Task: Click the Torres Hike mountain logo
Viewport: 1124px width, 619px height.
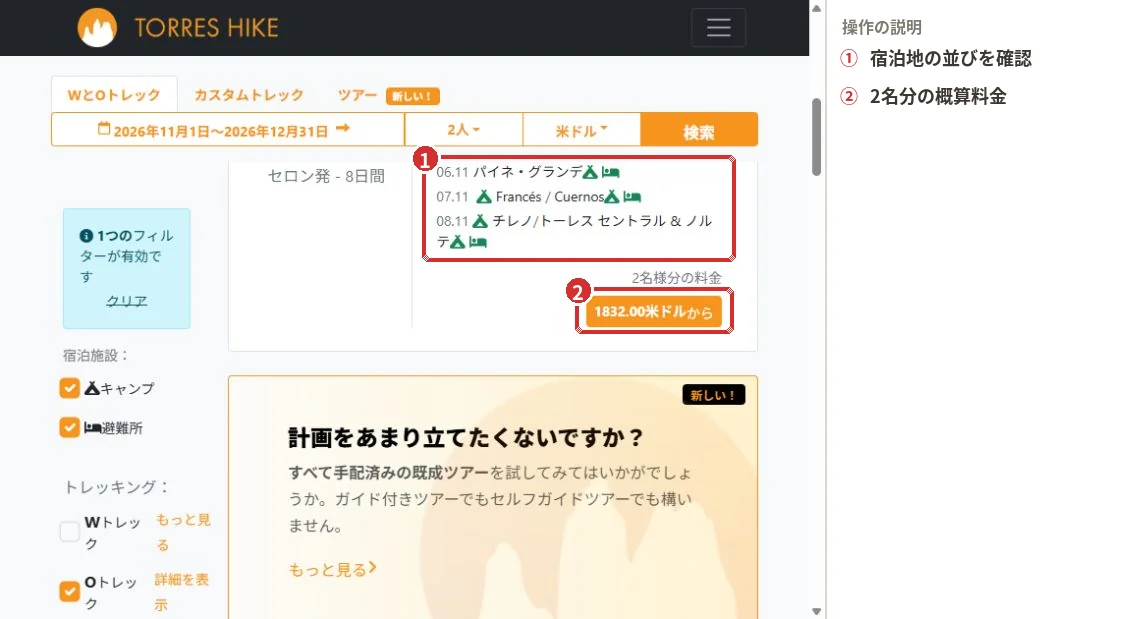Action: (x=97, y=27)
